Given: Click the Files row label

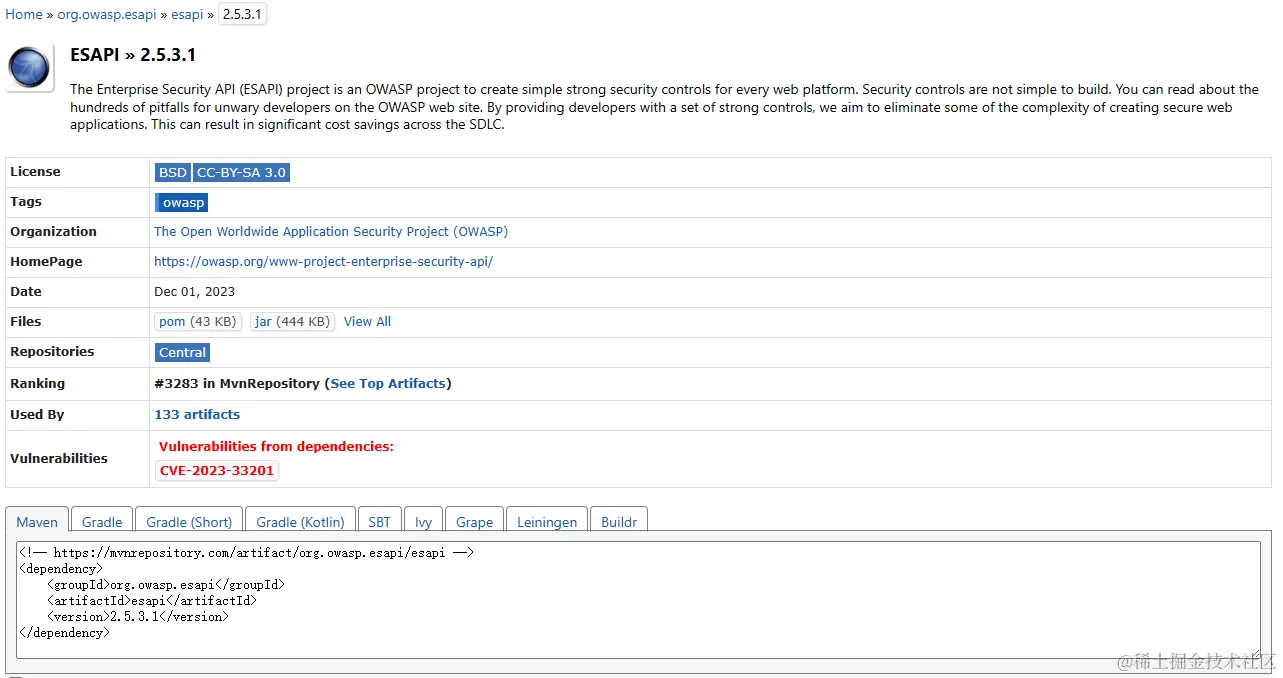Looking at the screenshot, I should [26, 321].
